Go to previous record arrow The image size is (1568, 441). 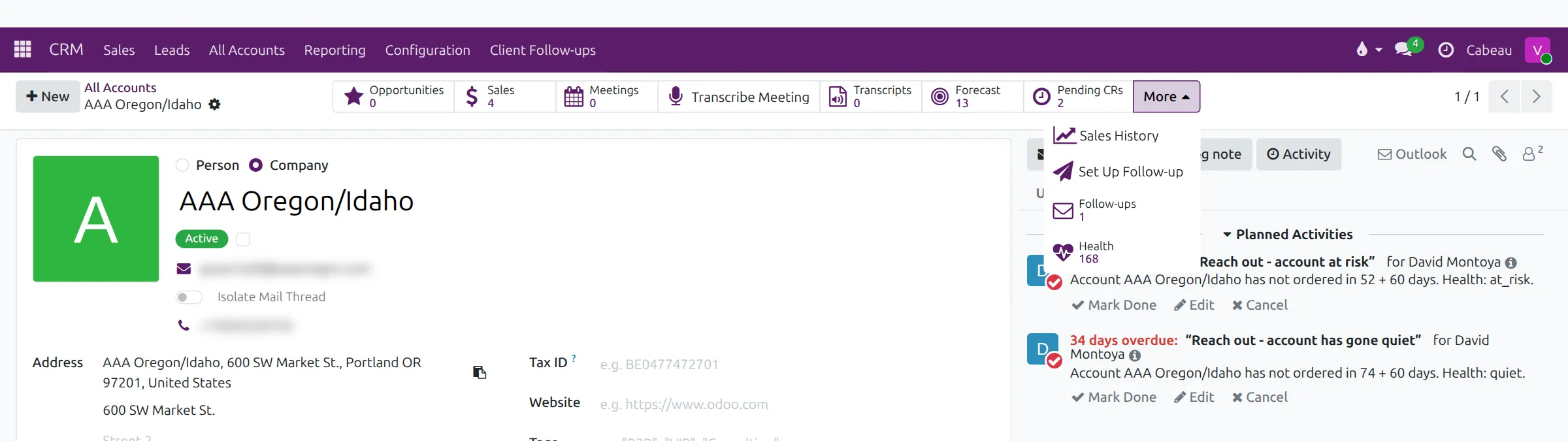click(x=1505, y=97)
